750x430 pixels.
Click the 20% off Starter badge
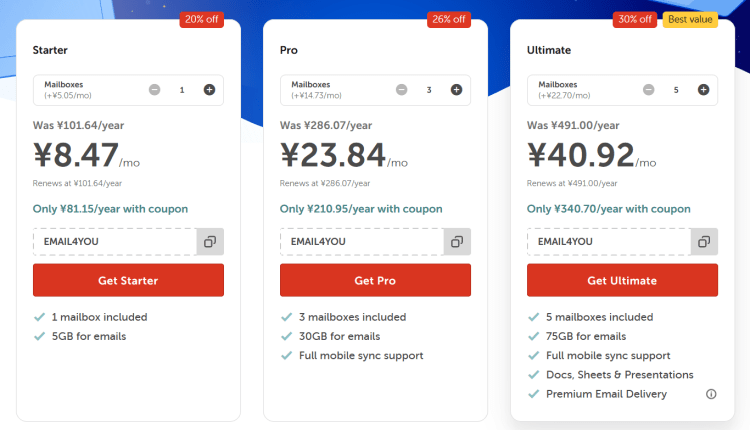pyautogui.click(x=201, y=20)
